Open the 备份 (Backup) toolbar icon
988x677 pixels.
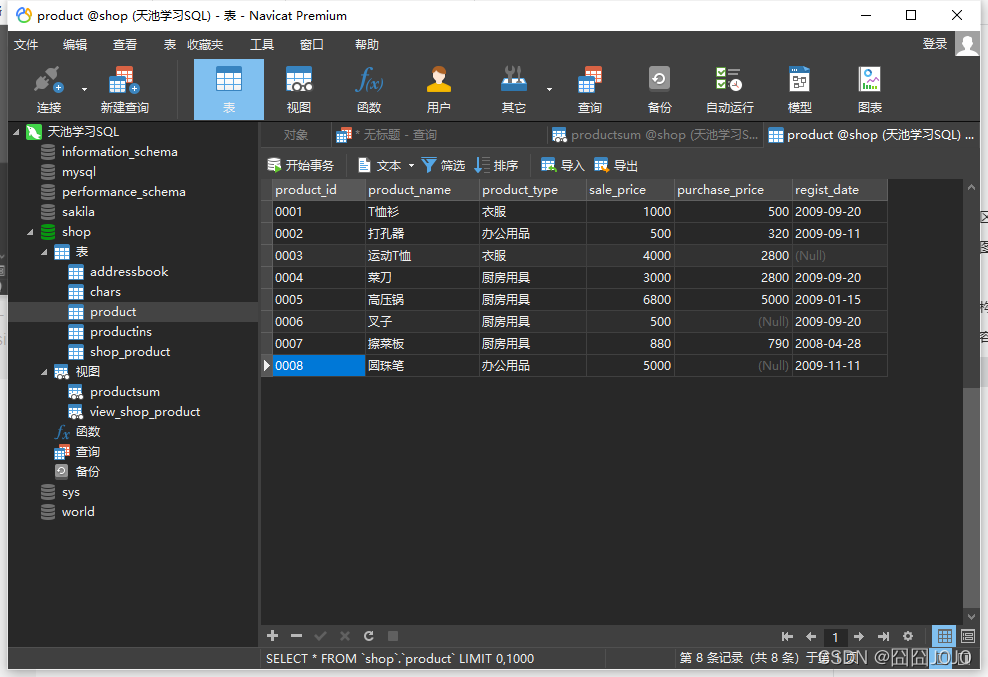click(659, 90)
